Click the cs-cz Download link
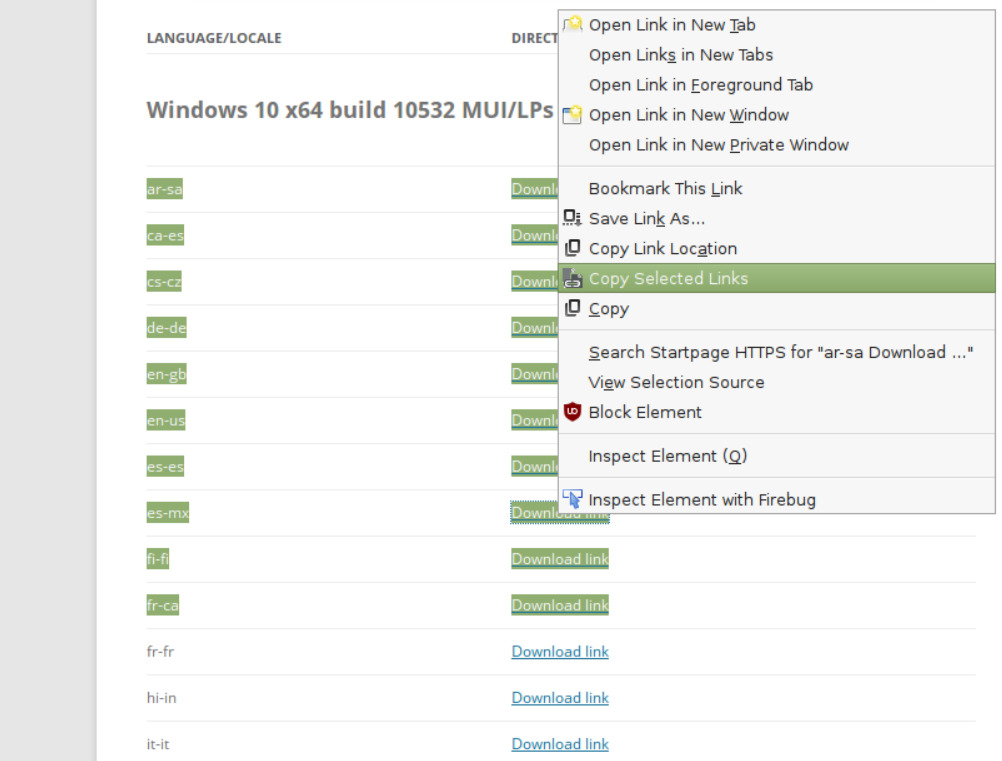 (x=534, y=282)
